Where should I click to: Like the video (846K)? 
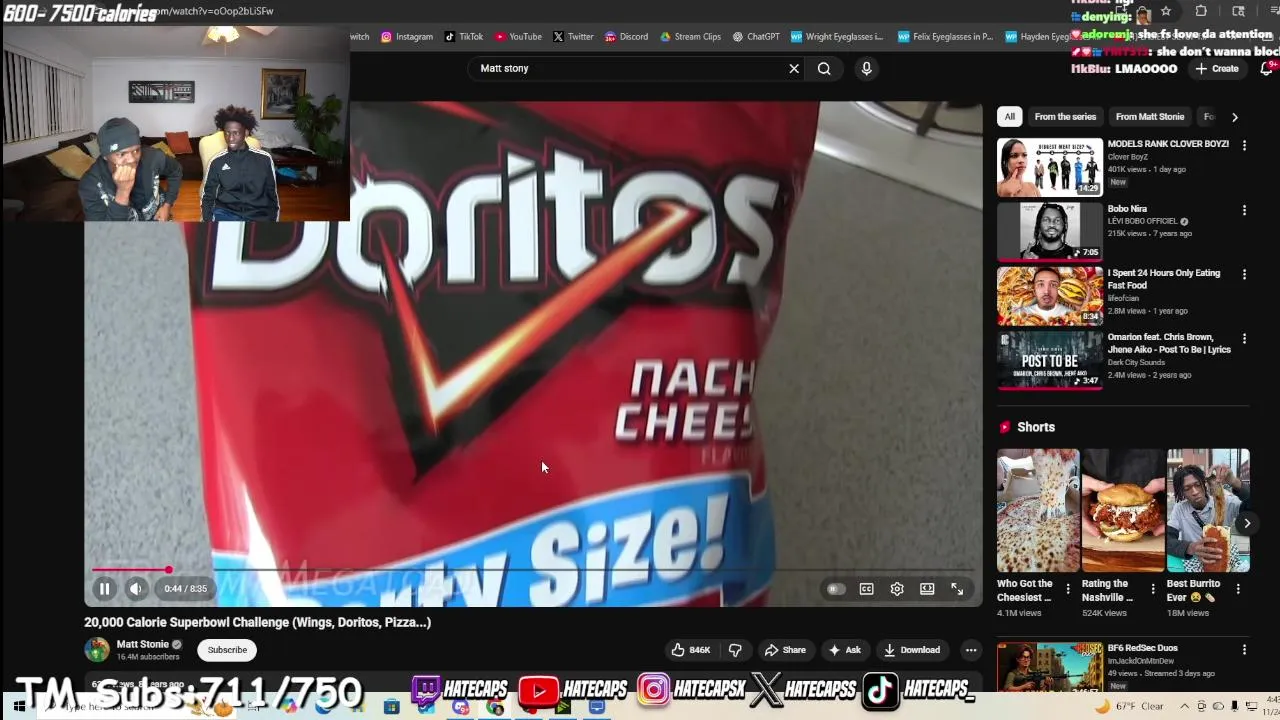(690, 650)
